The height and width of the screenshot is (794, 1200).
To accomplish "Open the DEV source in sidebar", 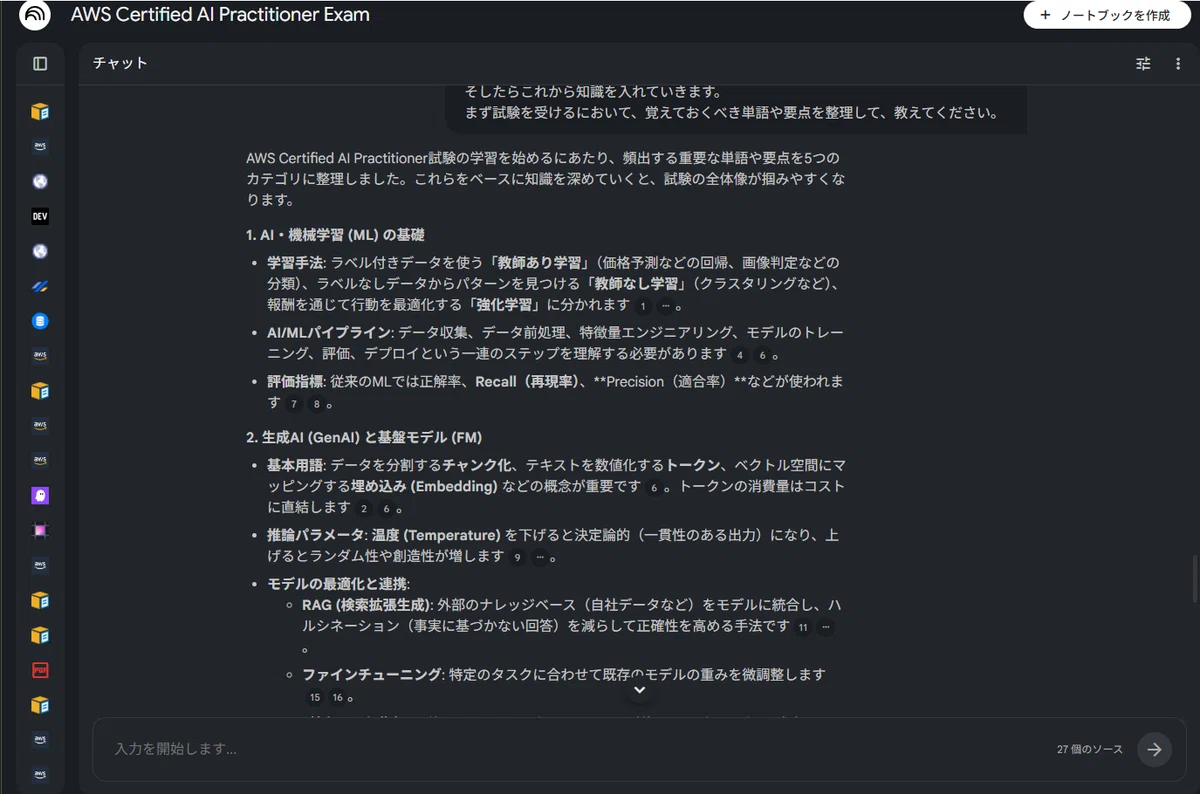I will (x=40, y=216).
